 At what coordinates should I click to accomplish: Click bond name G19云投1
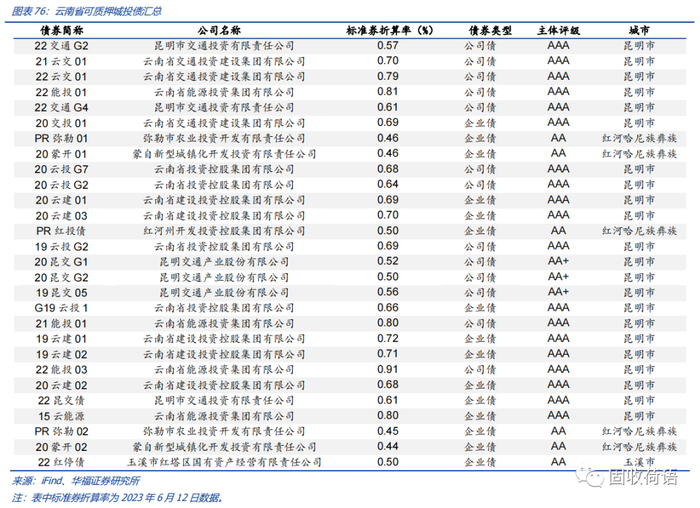point(62,308)
